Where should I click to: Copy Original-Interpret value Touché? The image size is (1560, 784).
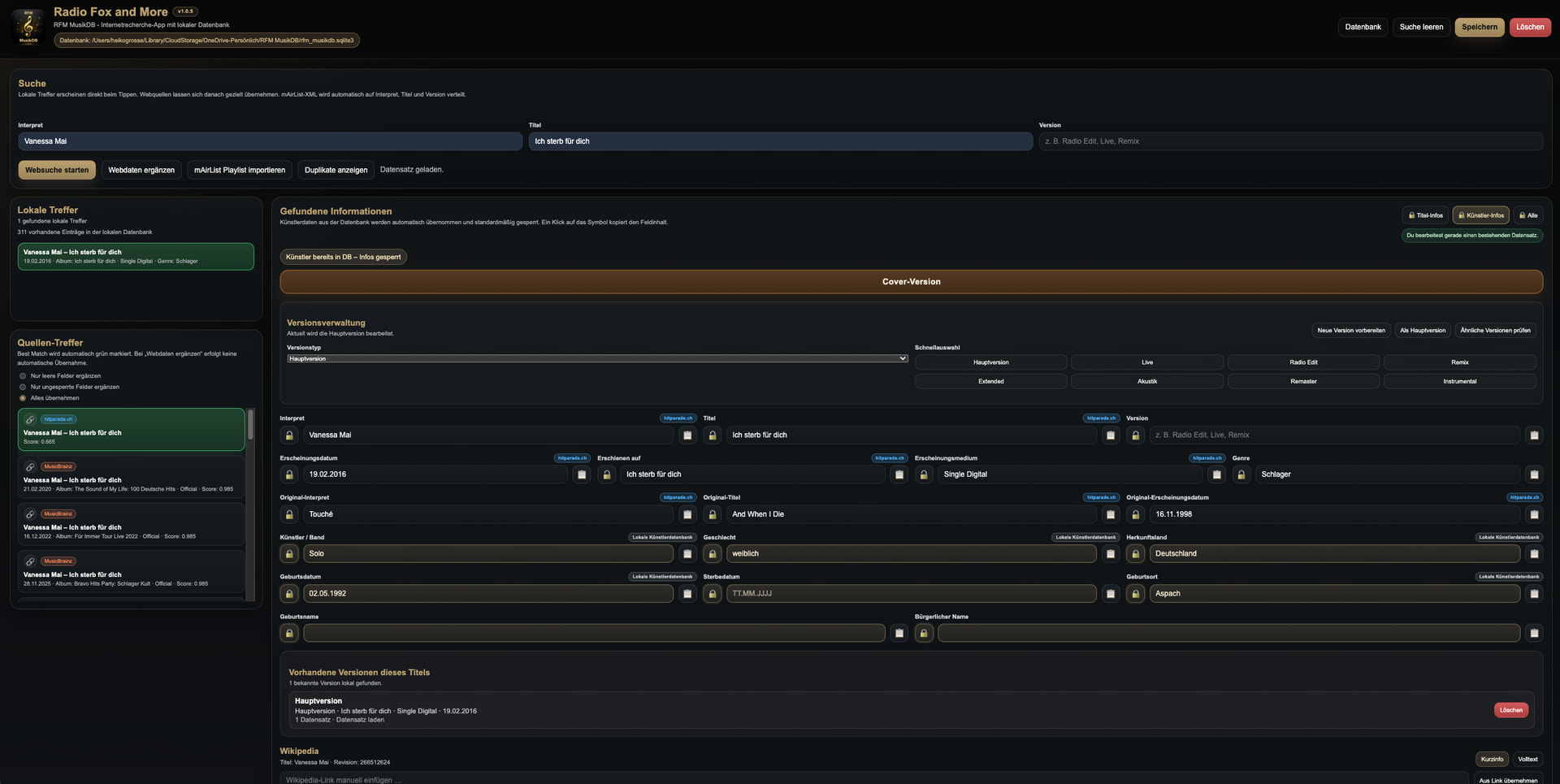click(x=687, y=514)
